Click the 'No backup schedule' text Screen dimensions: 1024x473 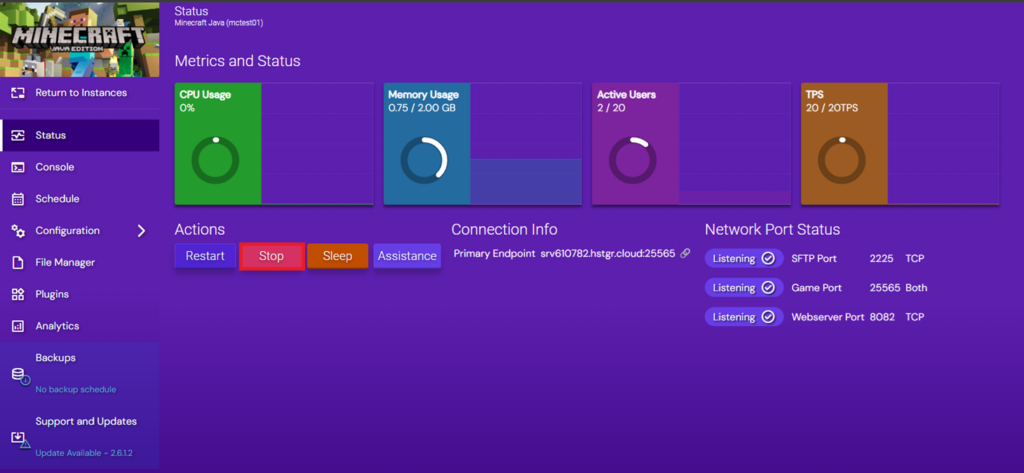(x=76, y=389)
